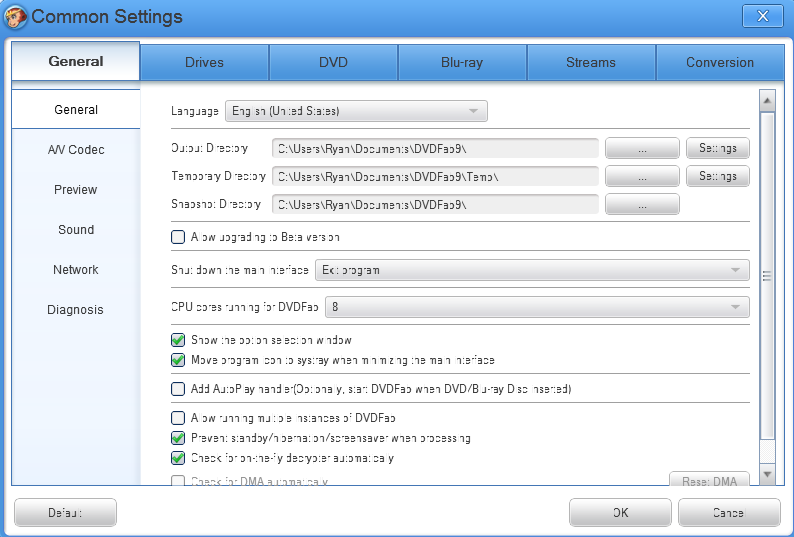Viewport: 794px width, 537px height.
Task: Select A/V Codec in the sidebar
Action: (76, 150)
